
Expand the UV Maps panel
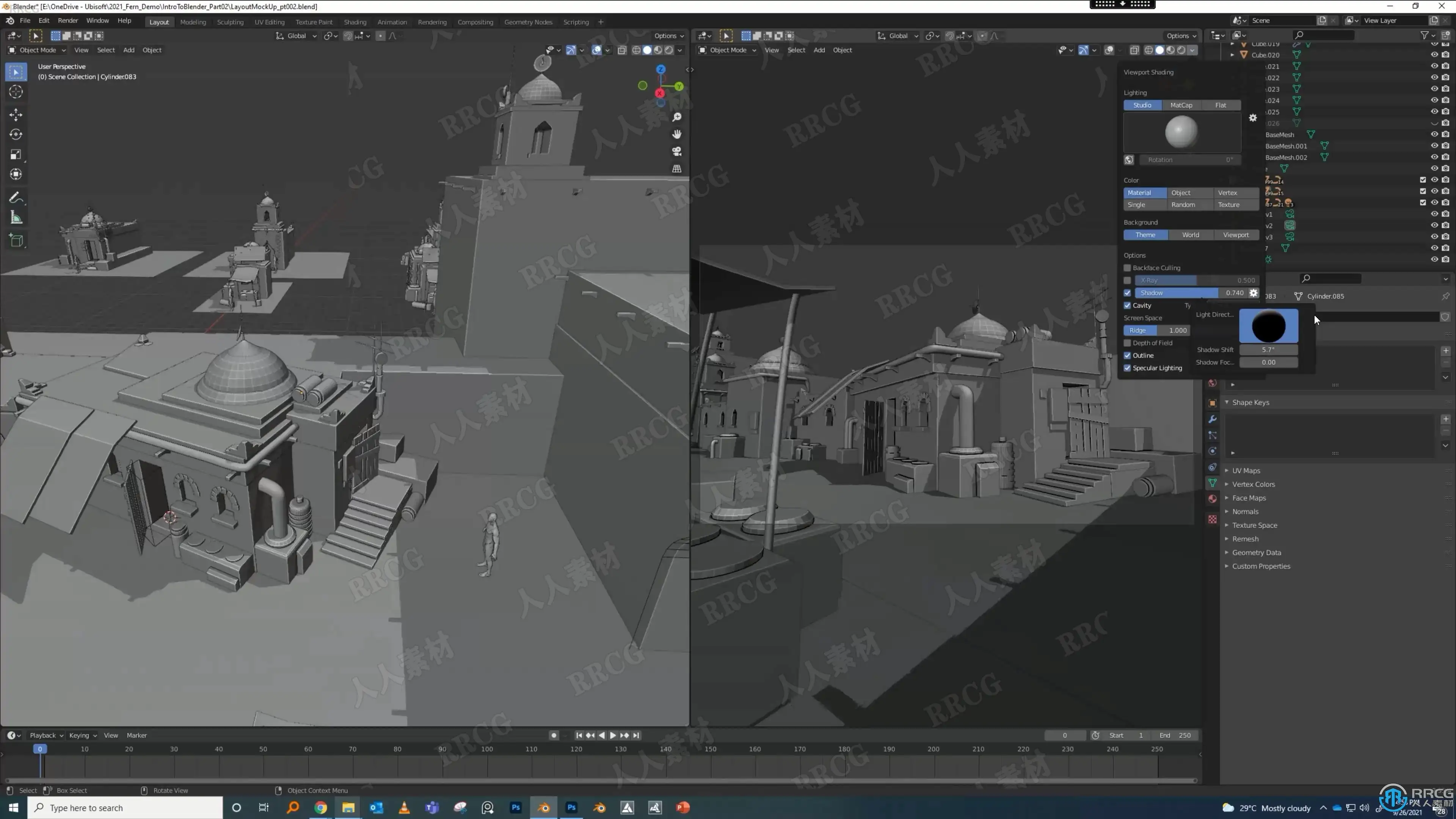[1246, 470]
